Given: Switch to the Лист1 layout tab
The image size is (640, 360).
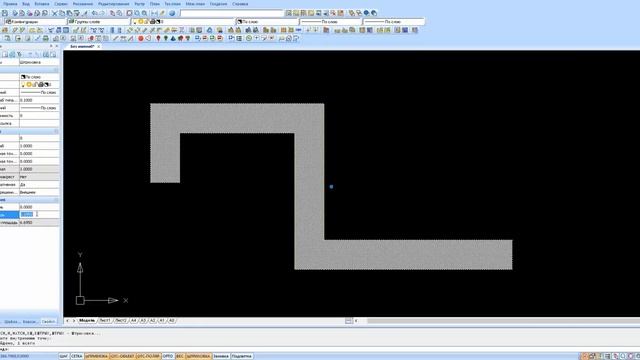Looking at the screenshot, I should point(105,321).
